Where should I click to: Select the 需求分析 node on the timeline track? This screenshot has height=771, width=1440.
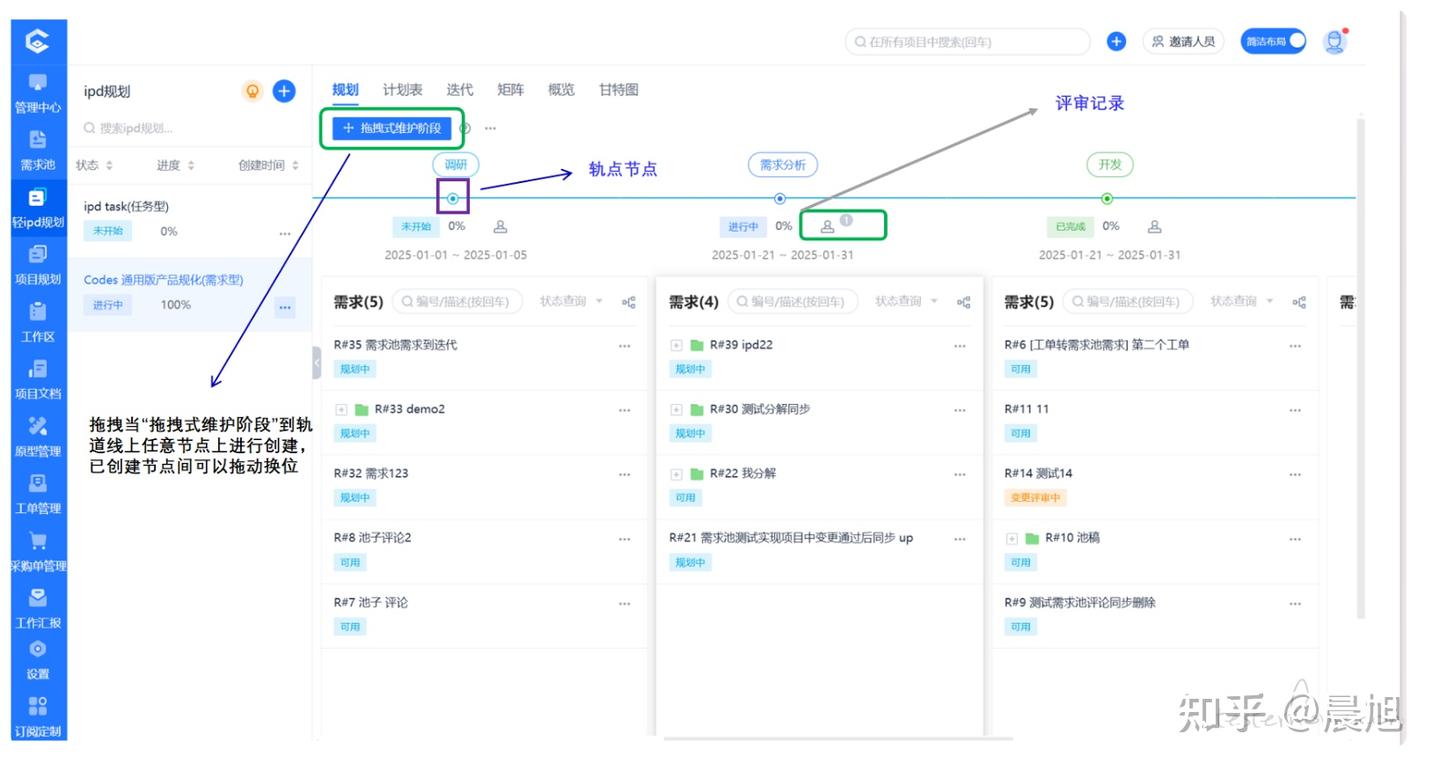coord(780,199)
